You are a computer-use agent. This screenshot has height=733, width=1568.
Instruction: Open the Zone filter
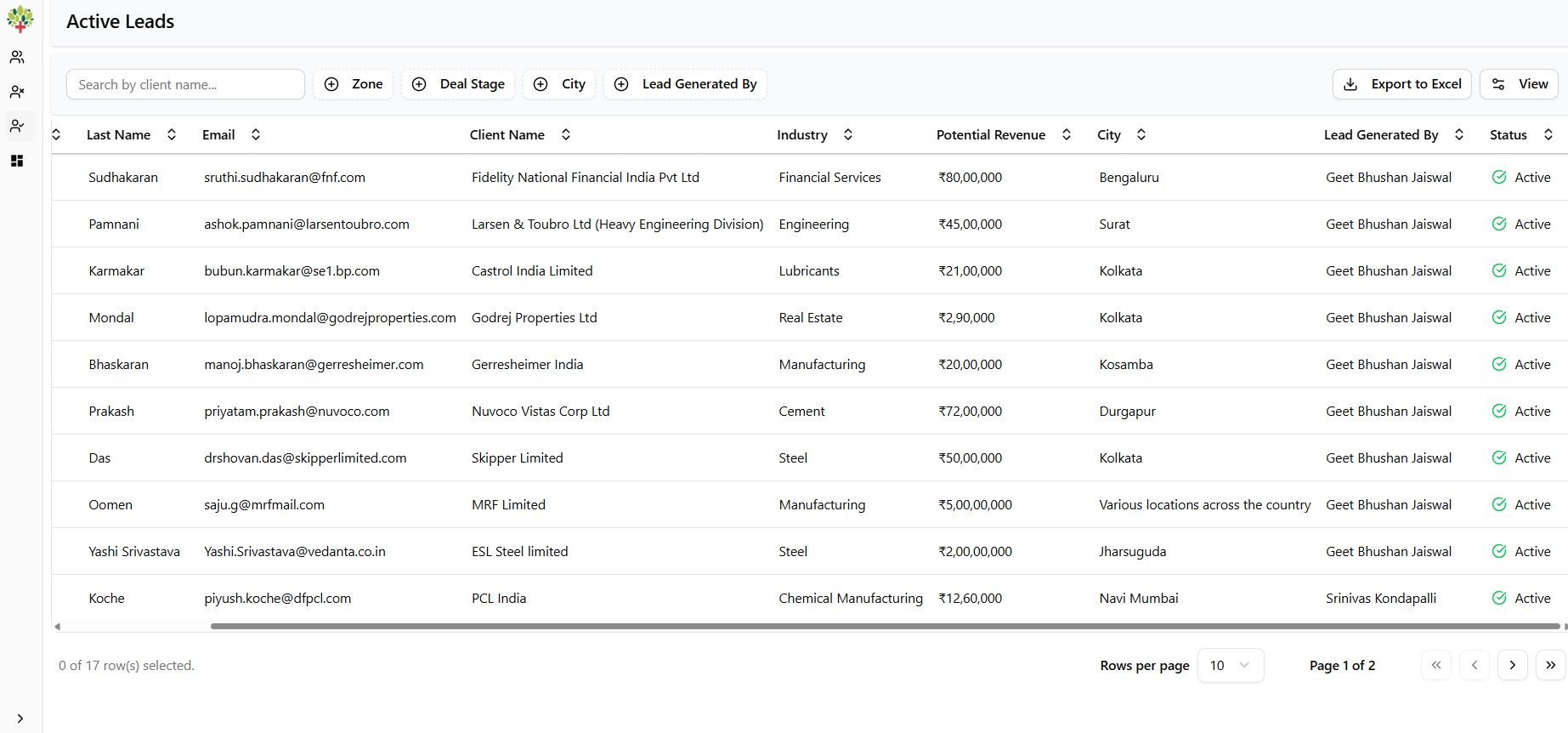coord(353,84)
